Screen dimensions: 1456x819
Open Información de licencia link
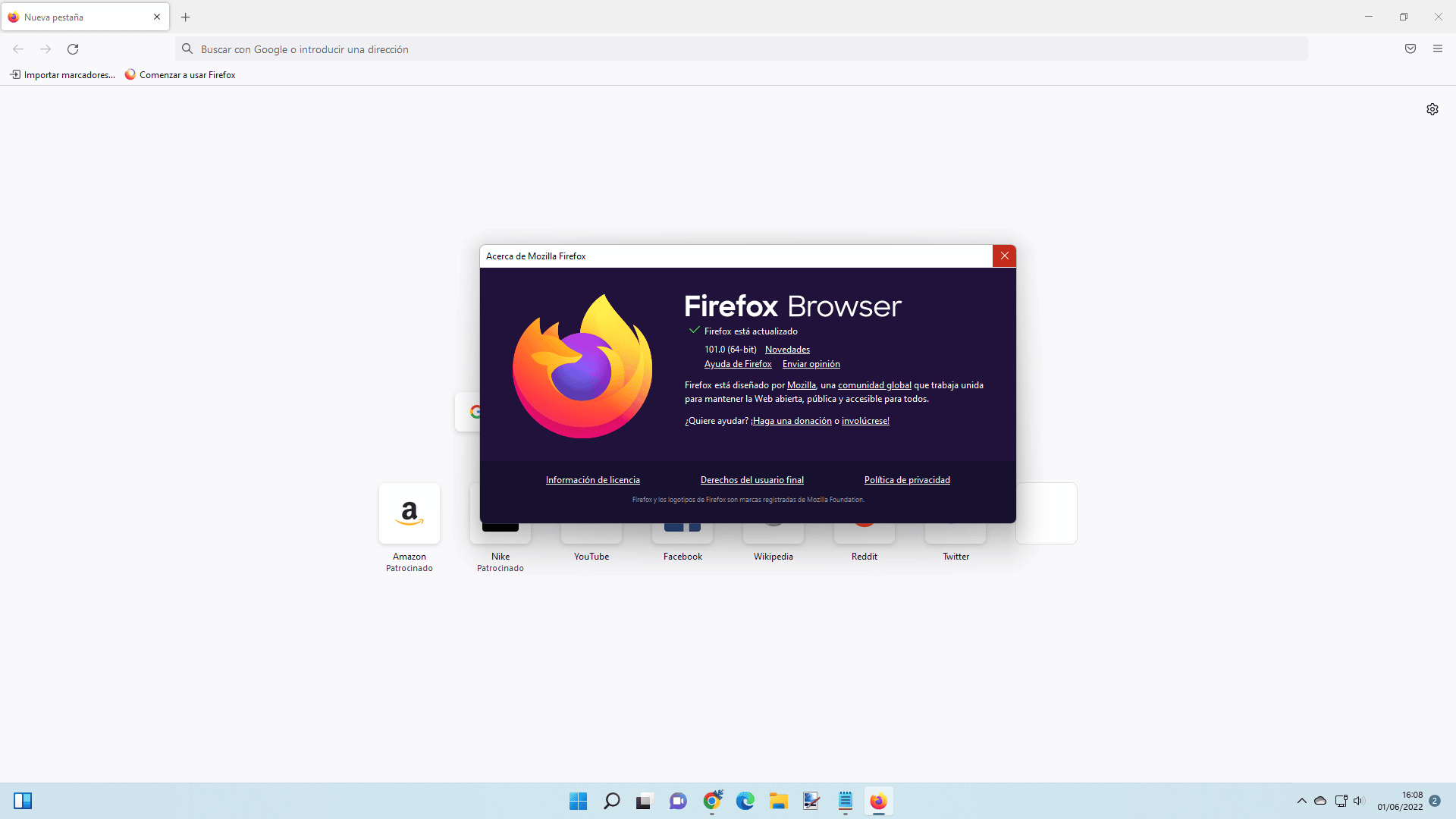(x=593, y=480)
